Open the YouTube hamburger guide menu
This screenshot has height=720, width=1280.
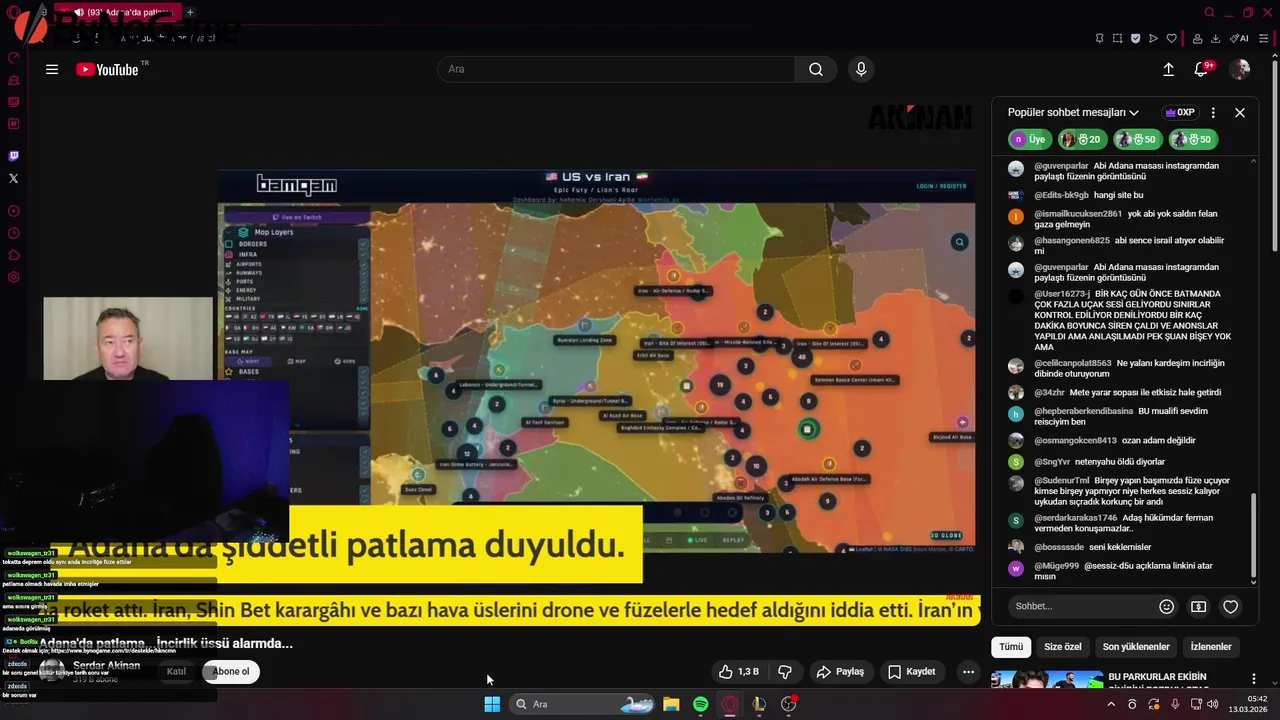(x=52, y=69)
